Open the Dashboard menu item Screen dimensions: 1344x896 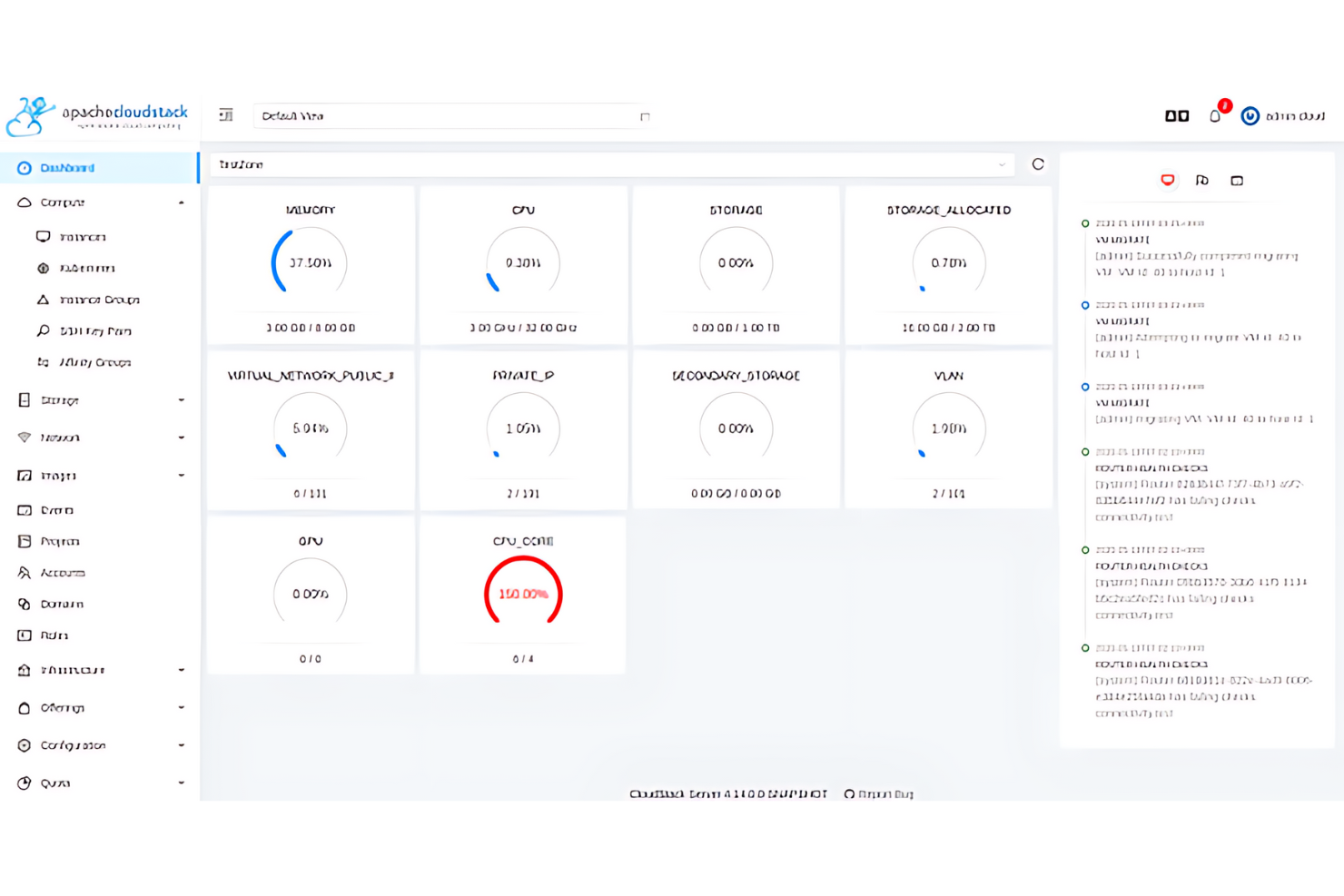coord(99,168)
